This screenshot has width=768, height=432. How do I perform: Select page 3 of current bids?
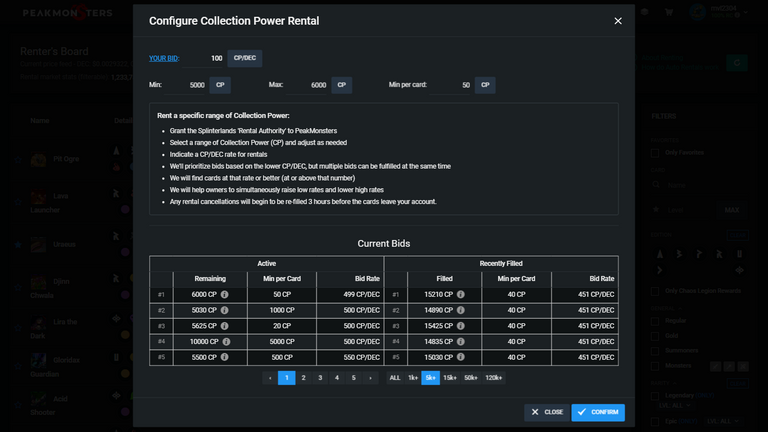pos(320,378)
